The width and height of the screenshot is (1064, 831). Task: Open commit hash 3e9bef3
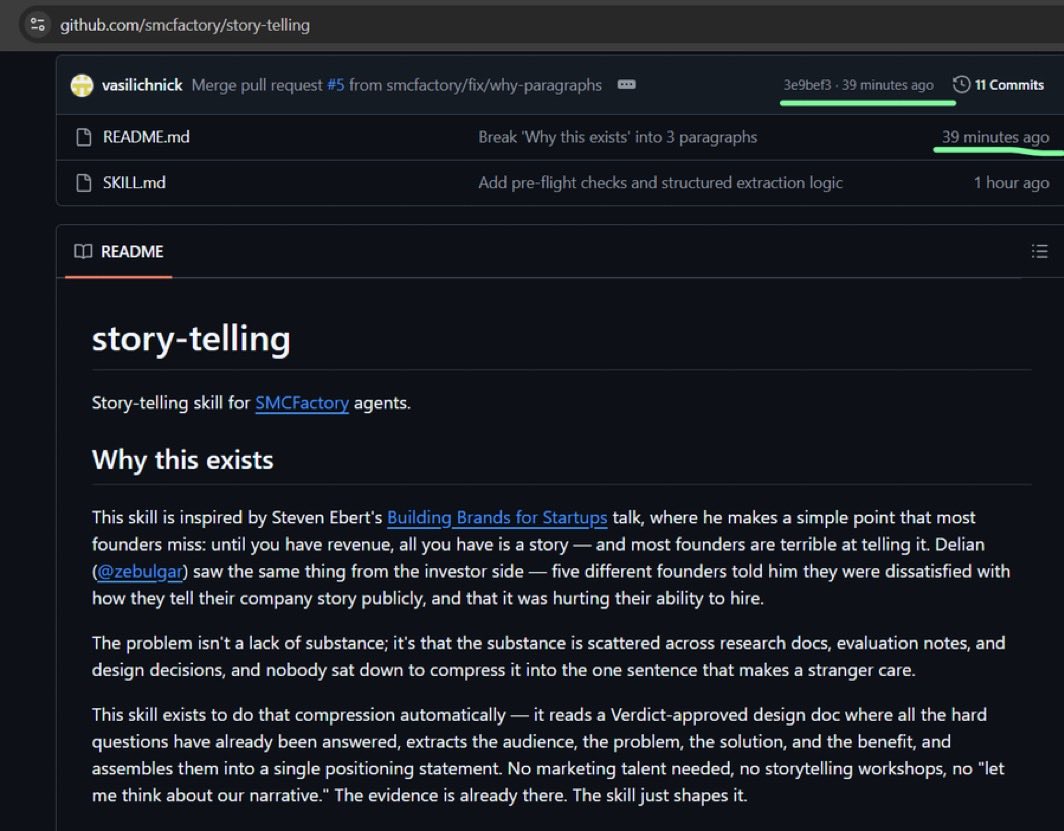807,85
